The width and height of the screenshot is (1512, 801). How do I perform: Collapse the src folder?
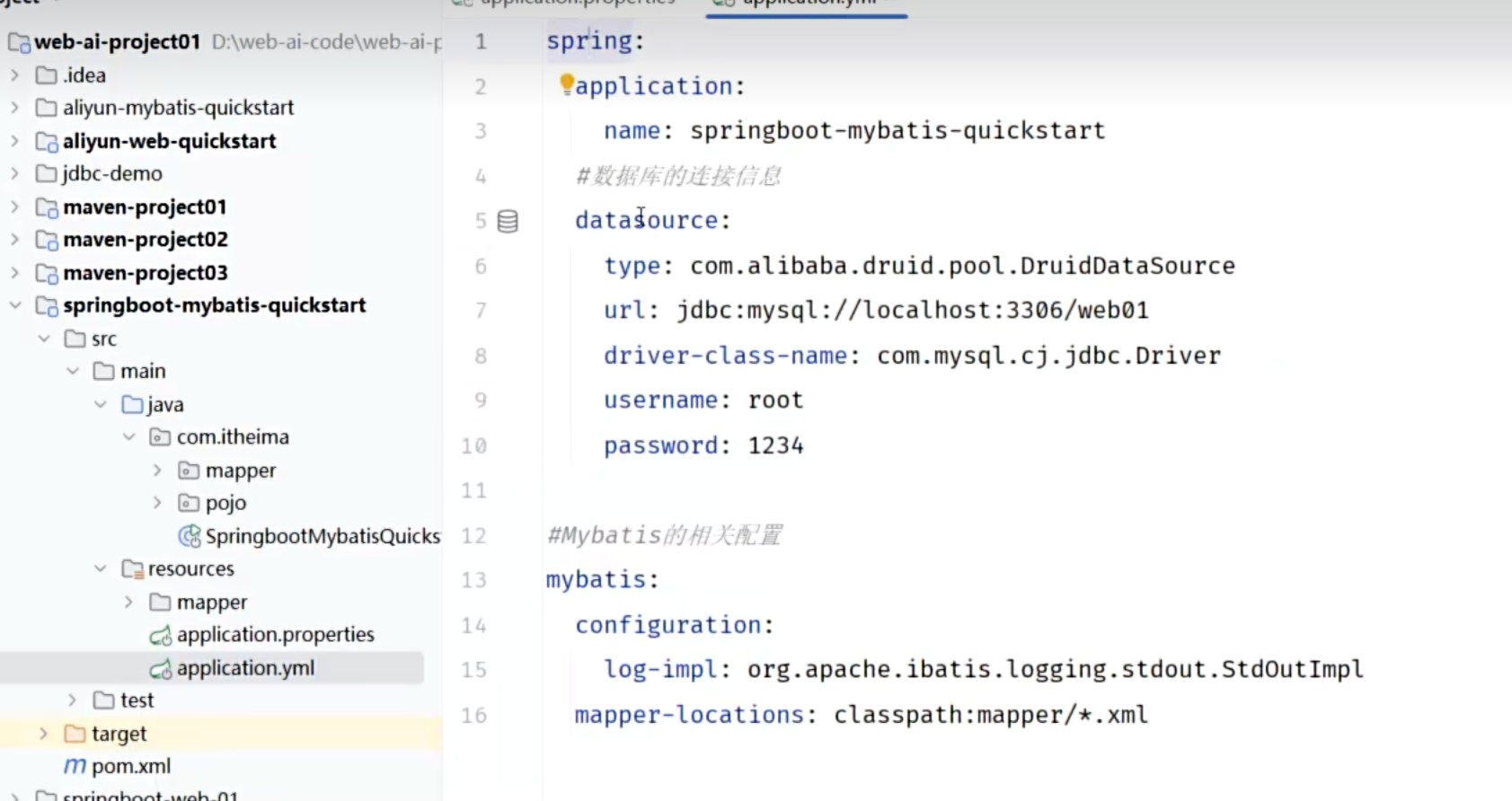pos(44,339)
